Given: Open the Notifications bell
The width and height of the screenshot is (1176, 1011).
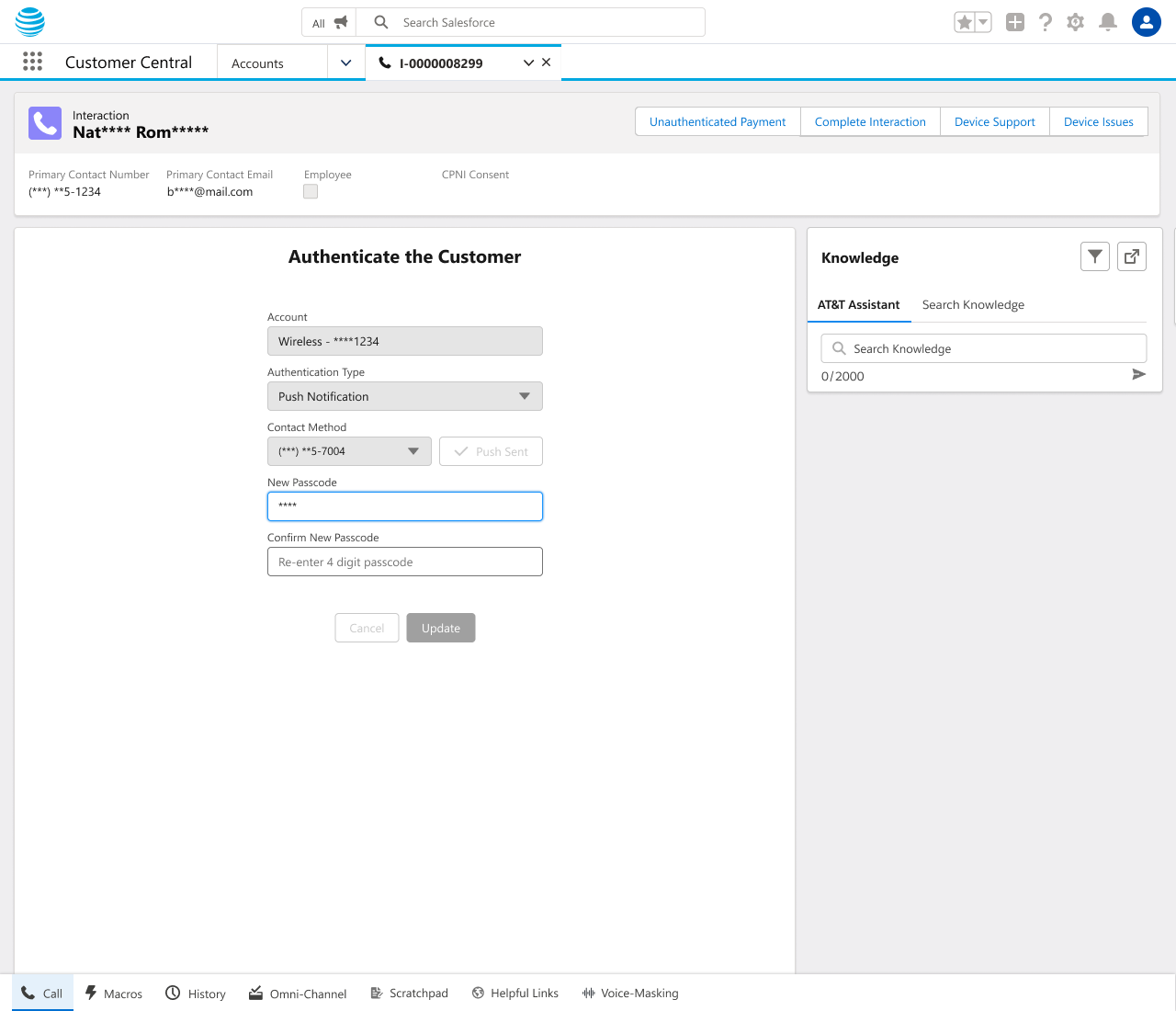Looking at the screenshot, I should coord(1108,22).
